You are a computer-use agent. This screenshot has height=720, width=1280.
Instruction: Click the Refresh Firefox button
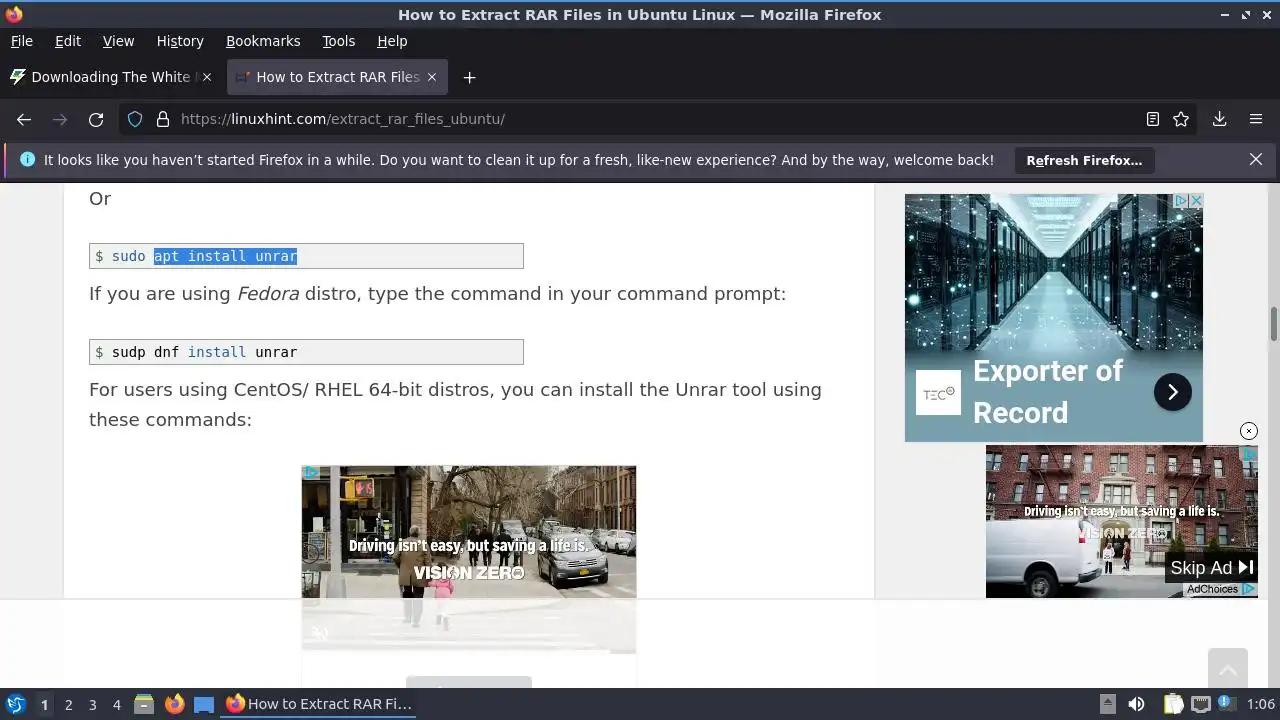[1084, 160]
